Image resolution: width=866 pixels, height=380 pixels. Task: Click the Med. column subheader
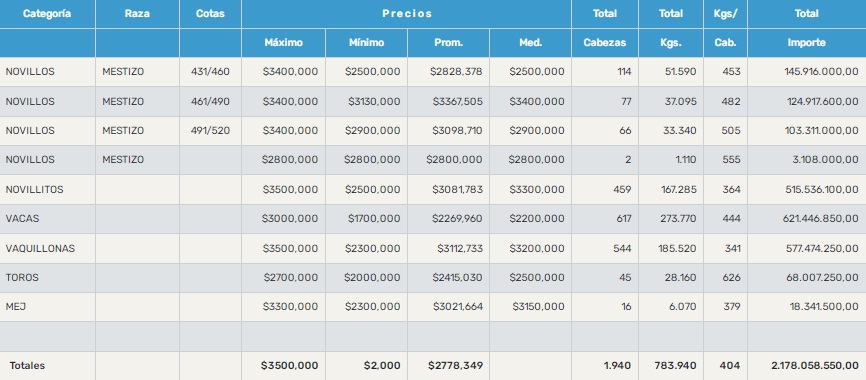point(530,43)
